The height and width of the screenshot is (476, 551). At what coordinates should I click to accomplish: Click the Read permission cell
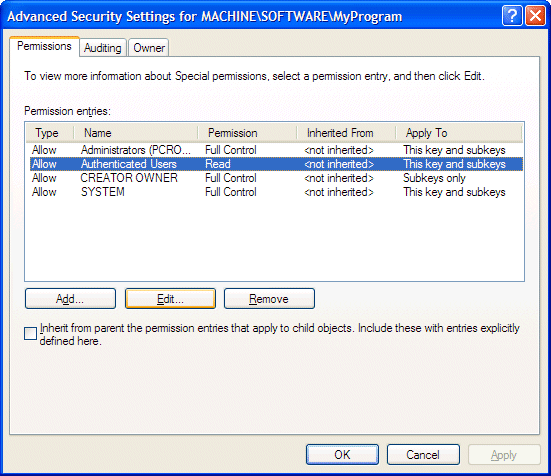pyautogui.click(x=218, y=164)
